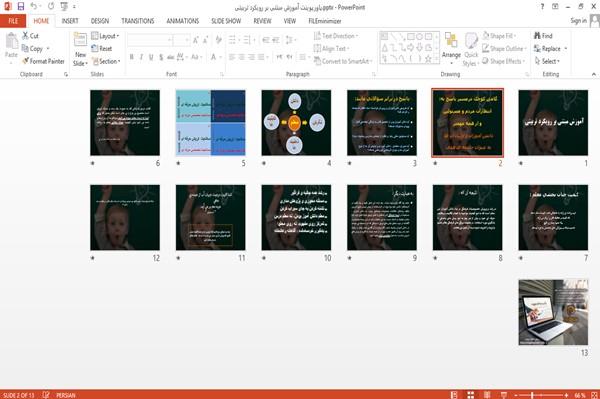Click the Cut scissors icon
The width and height of the screenshot is (600, 399).
tap(26, 36)
